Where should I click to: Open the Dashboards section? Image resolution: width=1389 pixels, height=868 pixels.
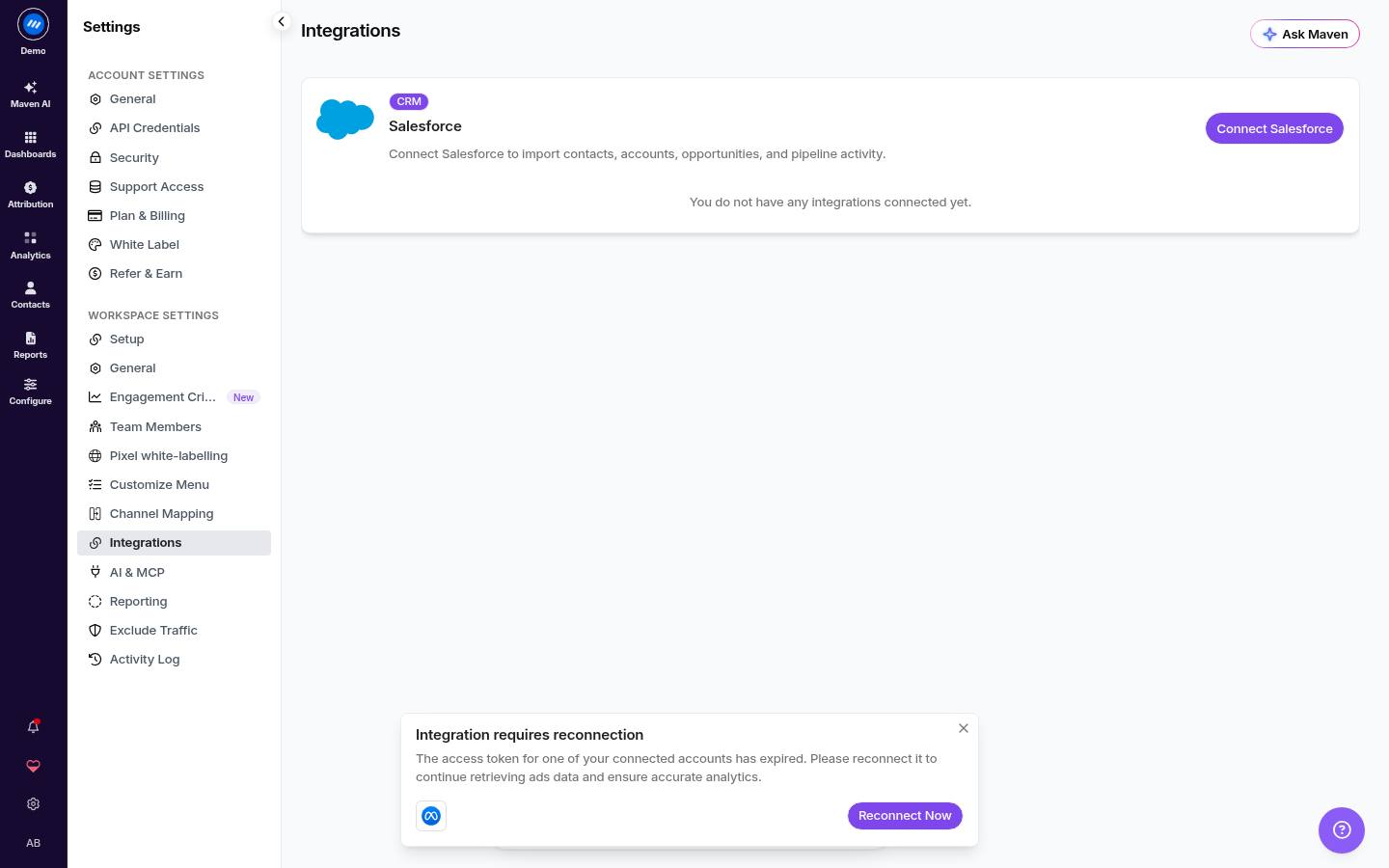point(31,144)
